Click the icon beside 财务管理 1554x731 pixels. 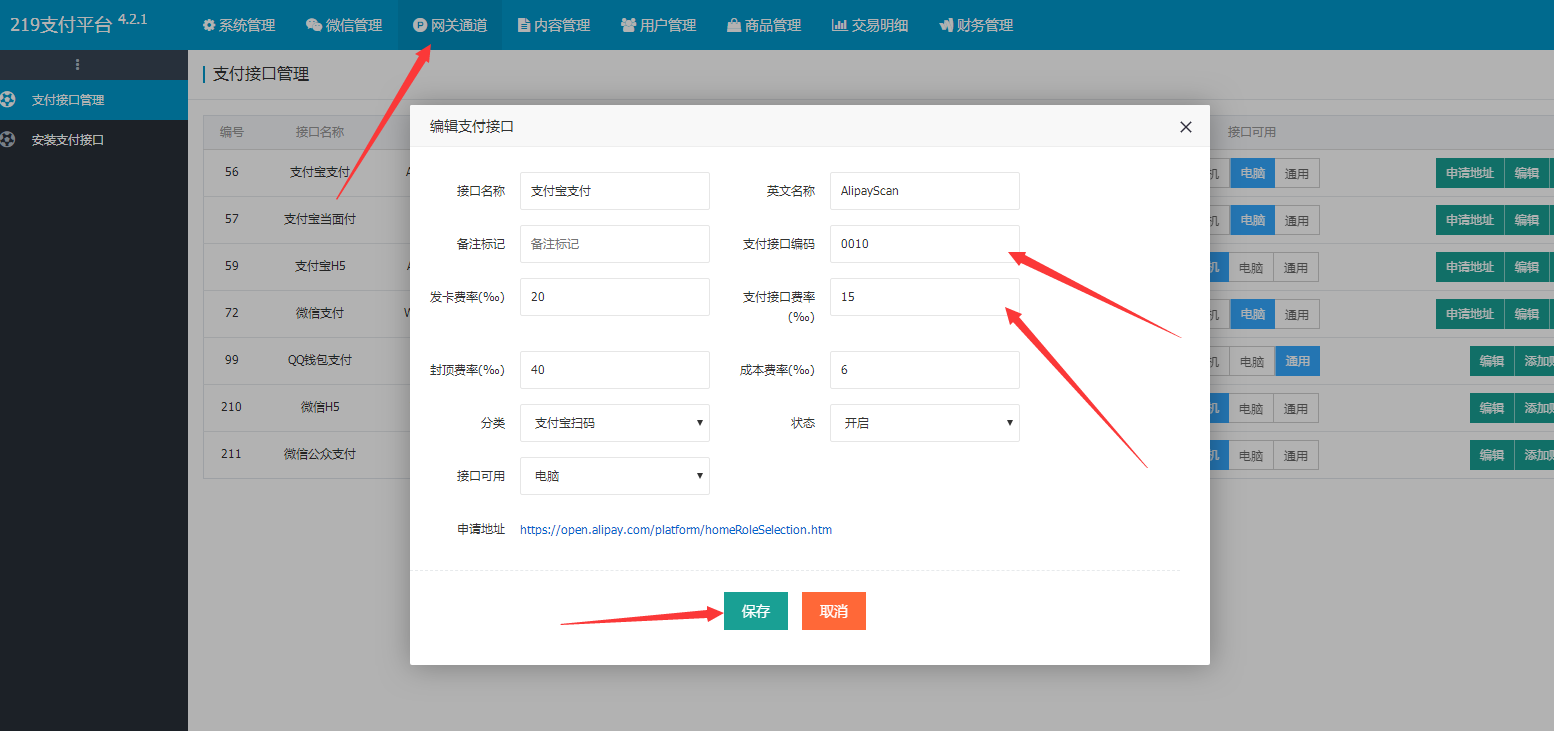[x=946, y=25]
